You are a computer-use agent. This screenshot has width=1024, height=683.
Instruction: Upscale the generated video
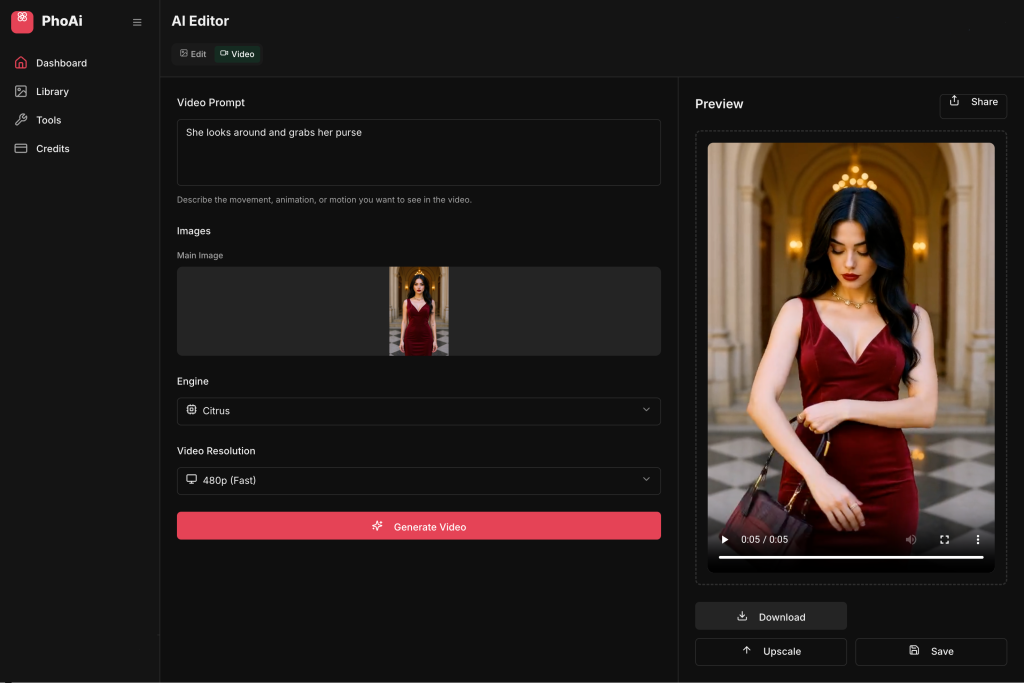pyautogui.click(x=770, y=651)
